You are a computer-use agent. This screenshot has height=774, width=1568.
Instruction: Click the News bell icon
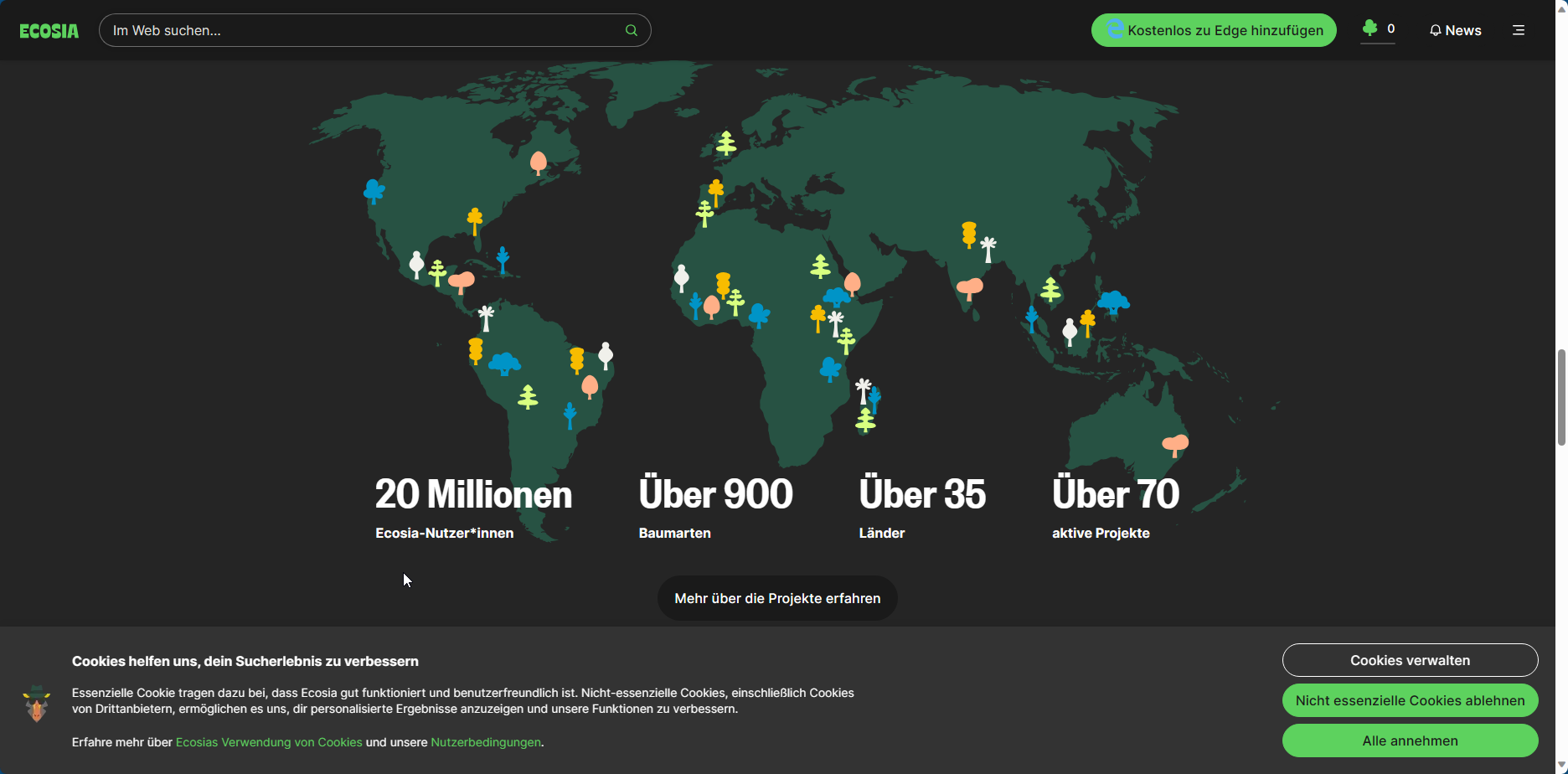(x=1436, y=30)
